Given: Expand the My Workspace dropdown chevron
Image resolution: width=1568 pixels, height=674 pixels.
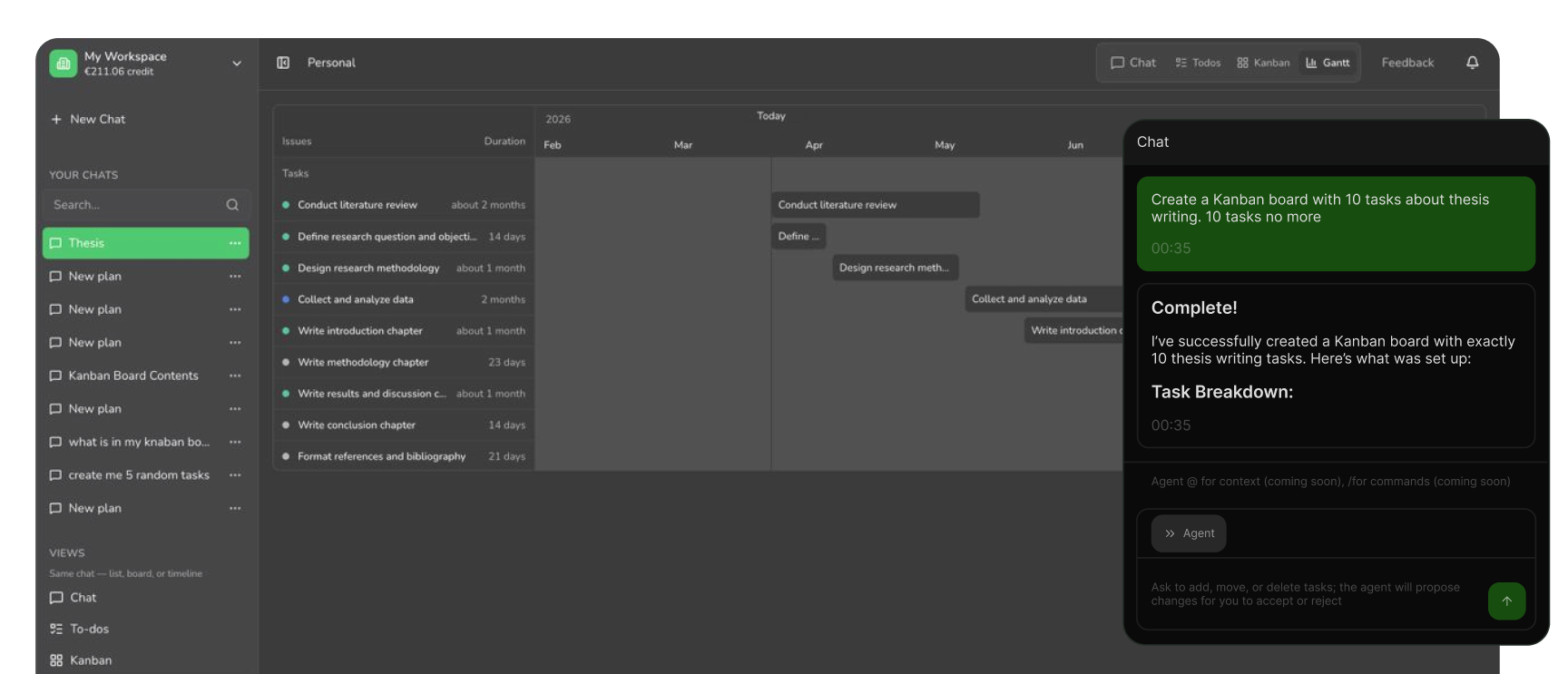Looking at the screenshot, I should click(x=237, y=63).
